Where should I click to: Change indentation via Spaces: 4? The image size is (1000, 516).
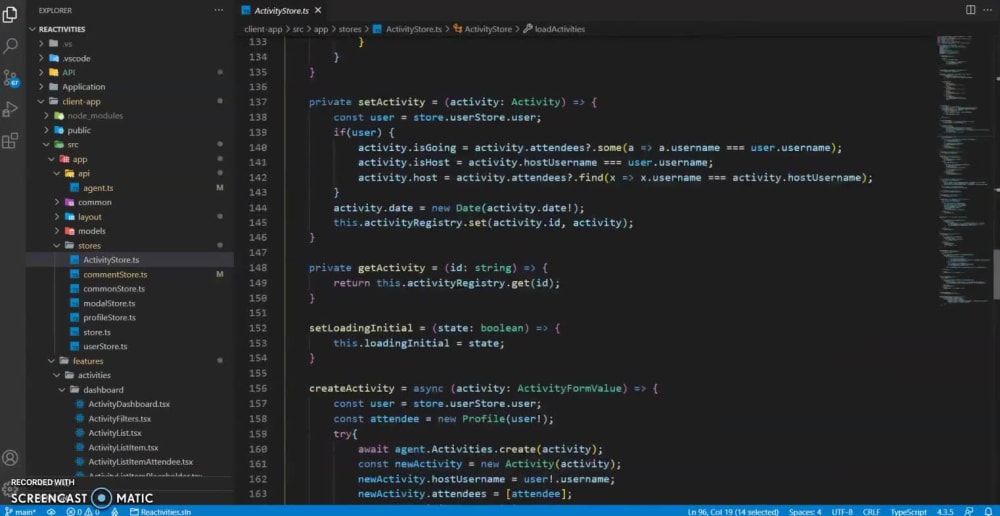pyautogui.click(x=805, y=512)
